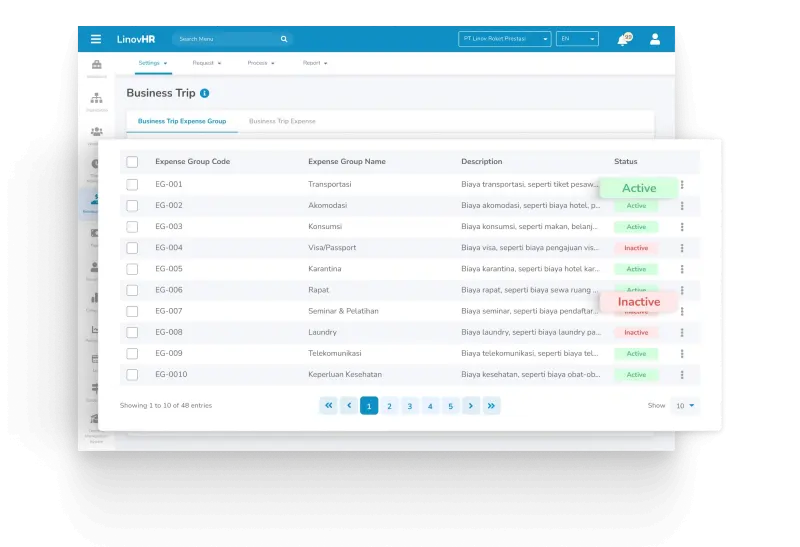
Task: Open the hamburger menu icon
Action: tap(96, 39)
